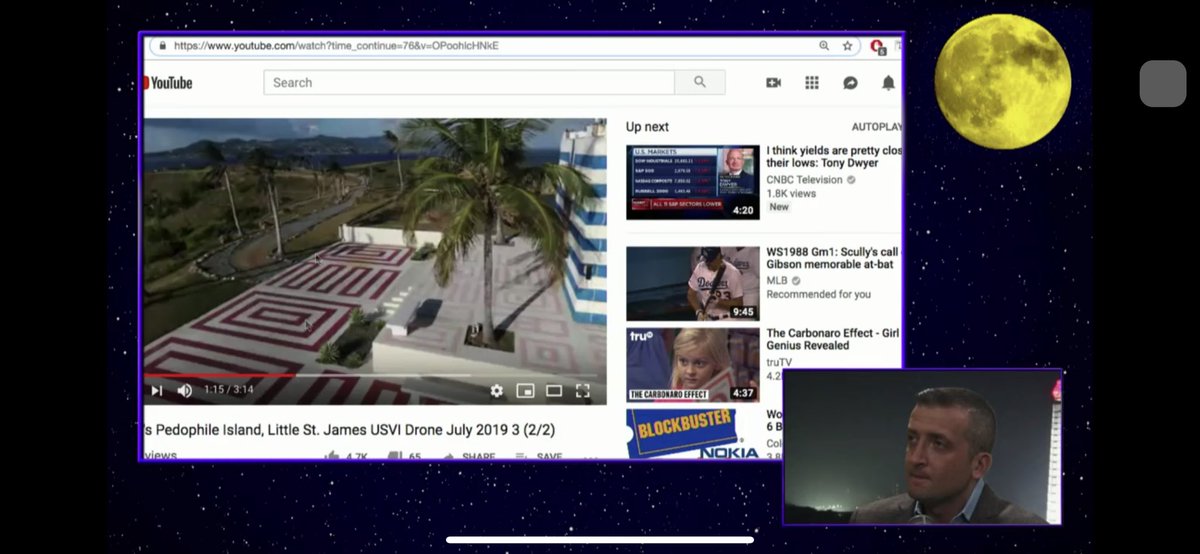Click the Up next heading
1200x554 pixels.
(647, 127)
